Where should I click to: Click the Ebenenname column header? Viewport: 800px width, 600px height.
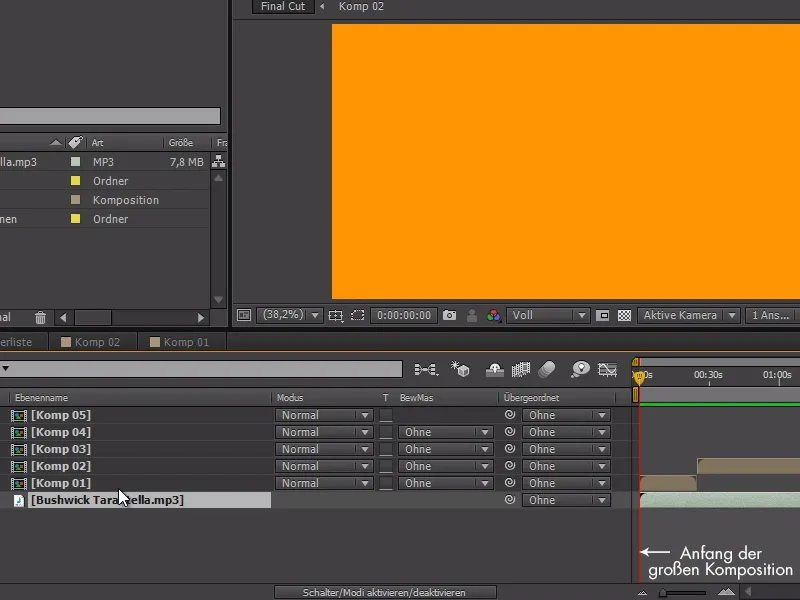tap(41, 397)
